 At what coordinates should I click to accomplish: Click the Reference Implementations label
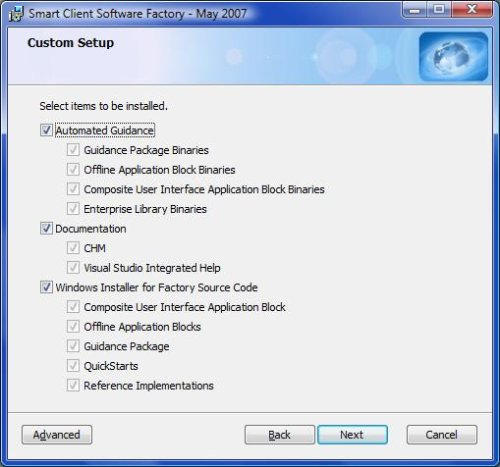pos(148,386)
